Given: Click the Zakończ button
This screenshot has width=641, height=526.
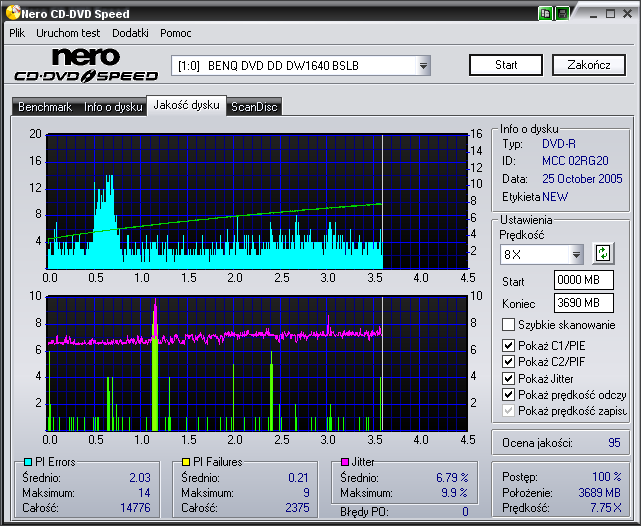Looking at the screenshot, I should tap(589, 65).
